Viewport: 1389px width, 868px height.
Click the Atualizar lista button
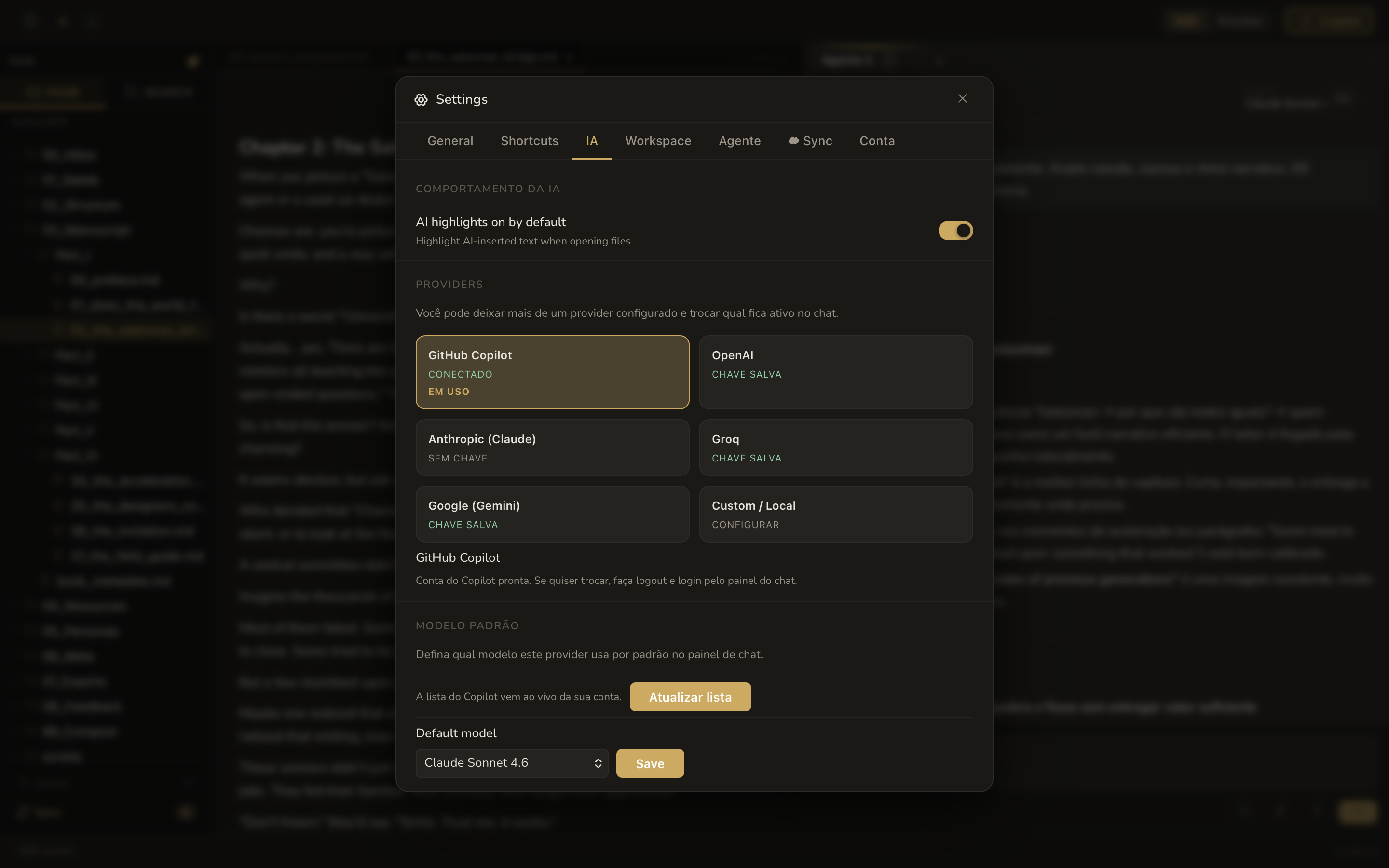pyautogui.click(x=690, y=696)
